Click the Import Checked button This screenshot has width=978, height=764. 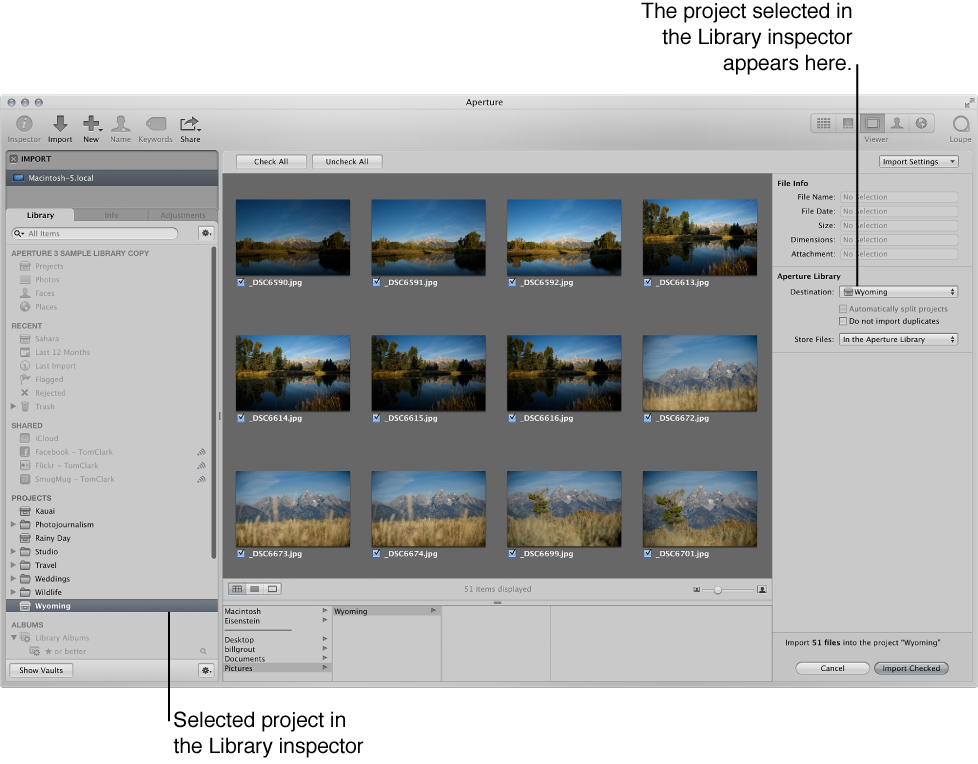910,668
